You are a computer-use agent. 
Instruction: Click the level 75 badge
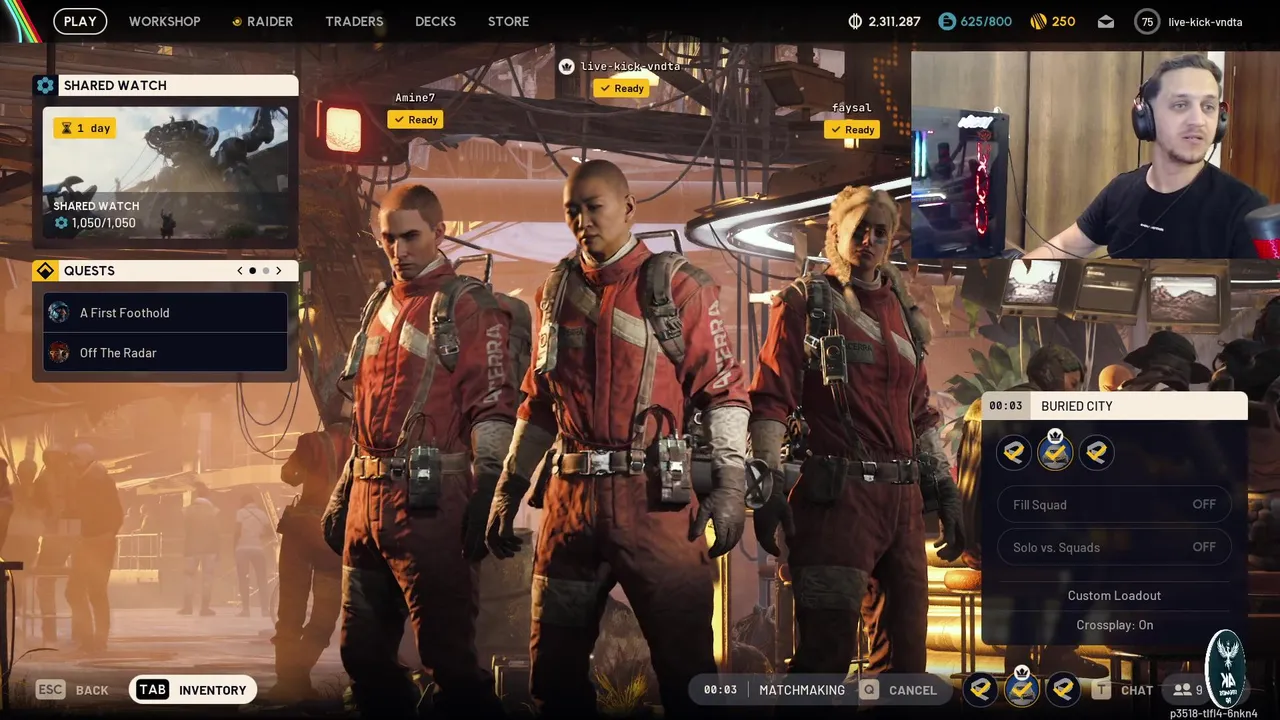(x=1147, y=21)
